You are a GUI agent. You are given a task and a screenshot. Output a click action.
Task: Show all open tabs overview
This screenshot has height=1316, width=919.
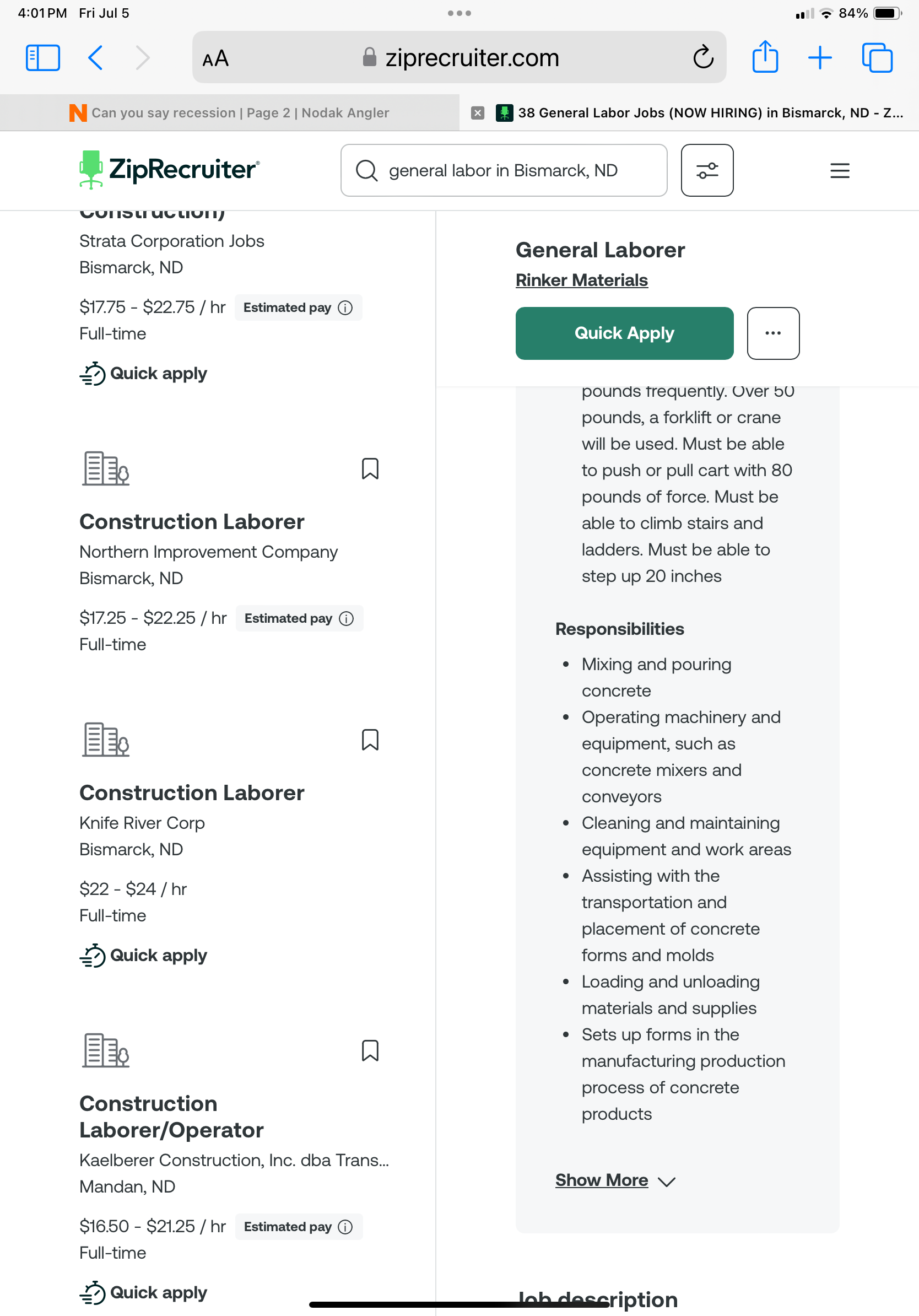(x=877, y=58)
